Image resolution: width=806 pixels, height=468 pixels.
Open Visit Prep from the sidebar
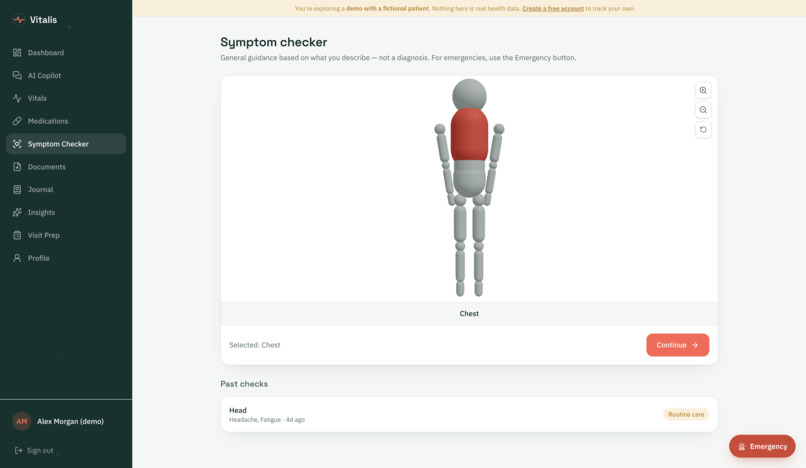click(x=66, y=235)
